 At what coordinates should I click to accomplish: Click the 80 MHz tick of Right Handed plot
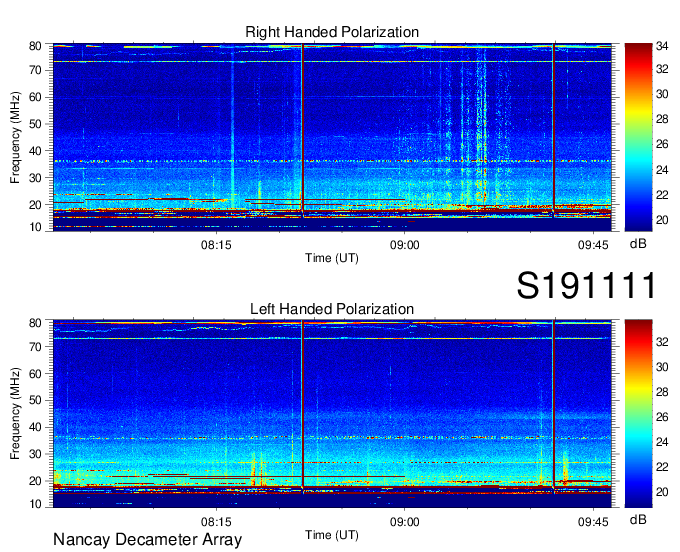(35, 46)
